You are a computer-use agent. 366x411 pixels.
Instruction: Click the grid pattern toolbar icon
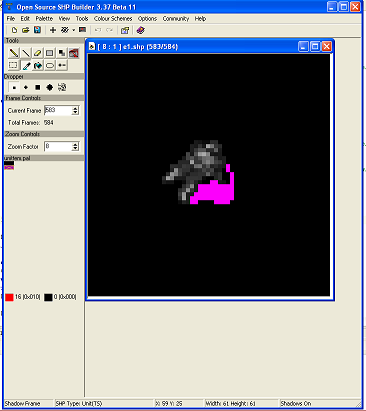65,30
